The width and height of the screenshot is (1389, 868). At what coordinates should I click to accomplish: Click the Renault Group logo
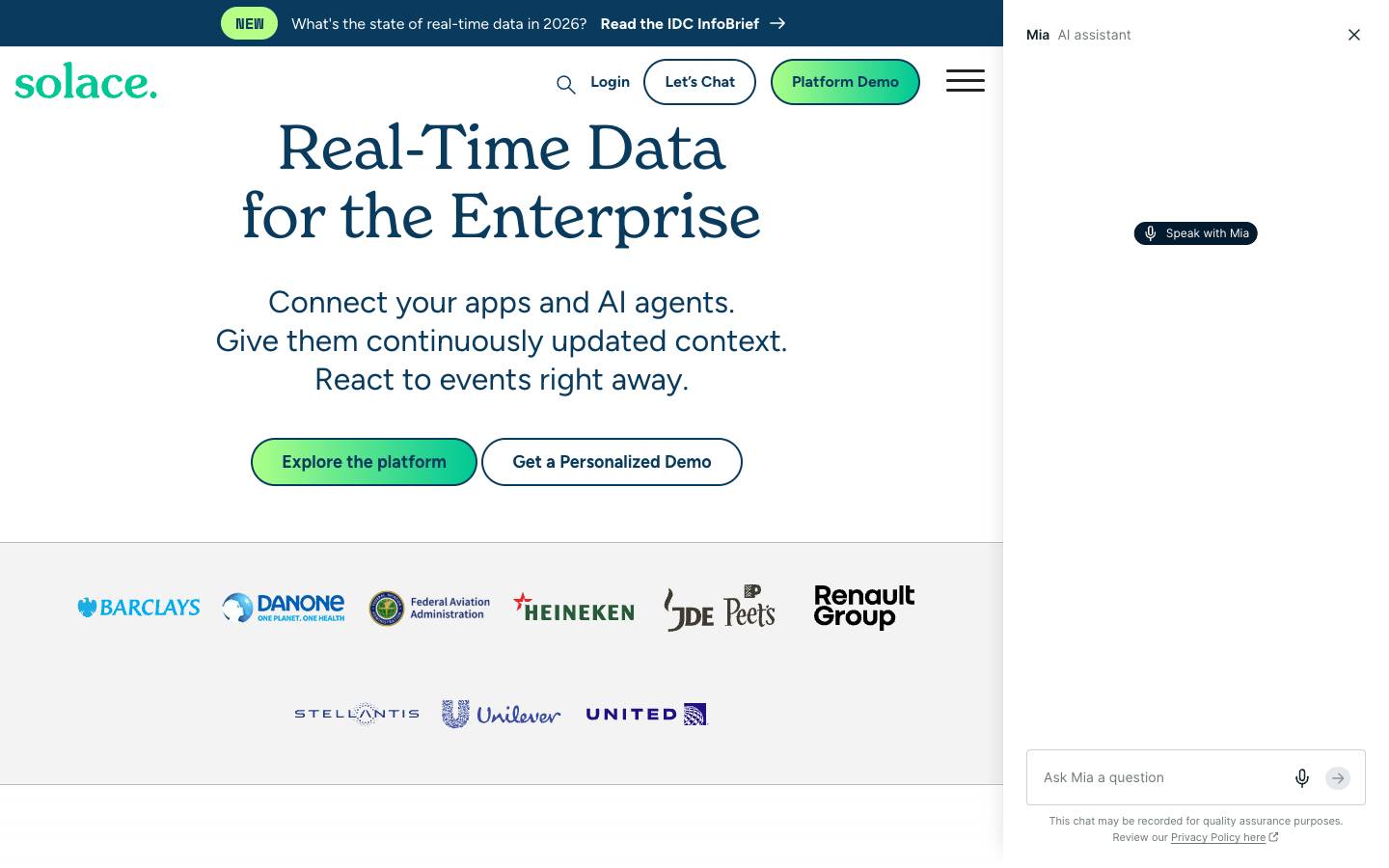(x=864, y=608)
